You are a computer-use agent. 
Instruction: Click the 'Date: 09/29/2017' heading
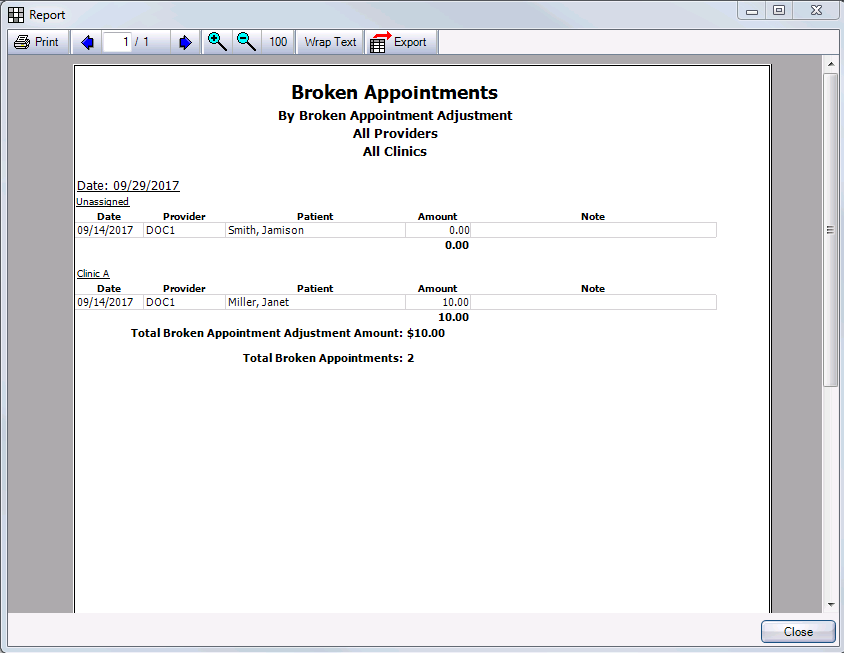[128, 186]
